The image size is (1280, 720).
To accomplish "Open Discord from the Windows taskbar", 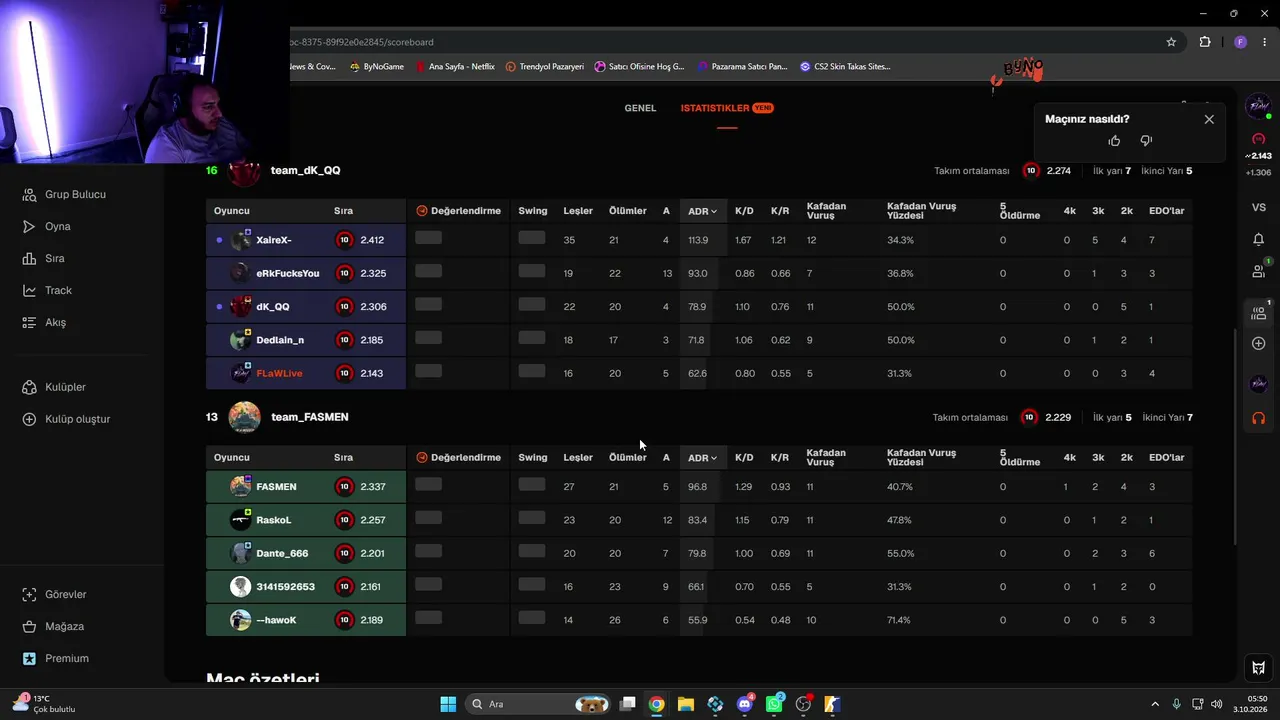I will [x=744, y=704].
